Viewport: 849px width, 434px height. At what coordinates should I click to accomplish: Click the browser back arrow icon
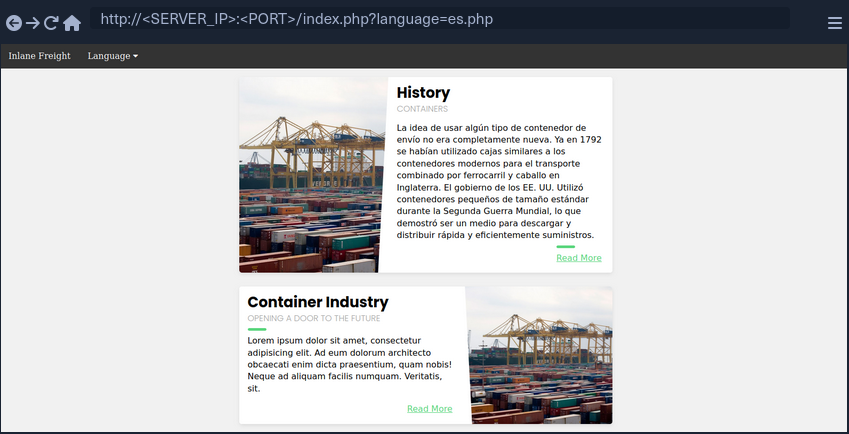point(14,22)
